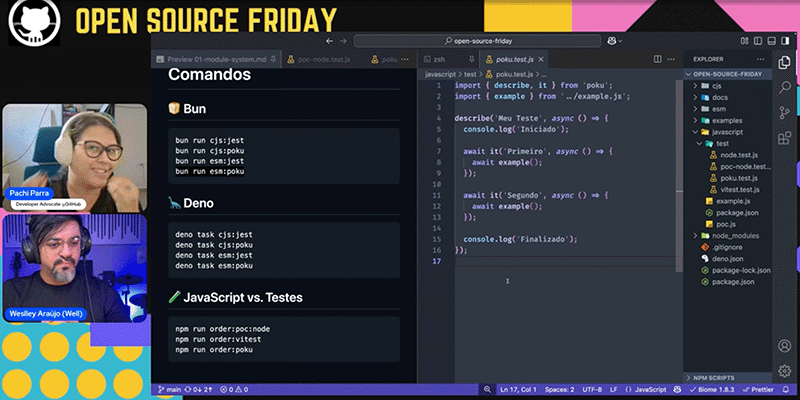Expand the cjs folder
The height and width of the screenshot is (400, 800).
click(716, 86)
